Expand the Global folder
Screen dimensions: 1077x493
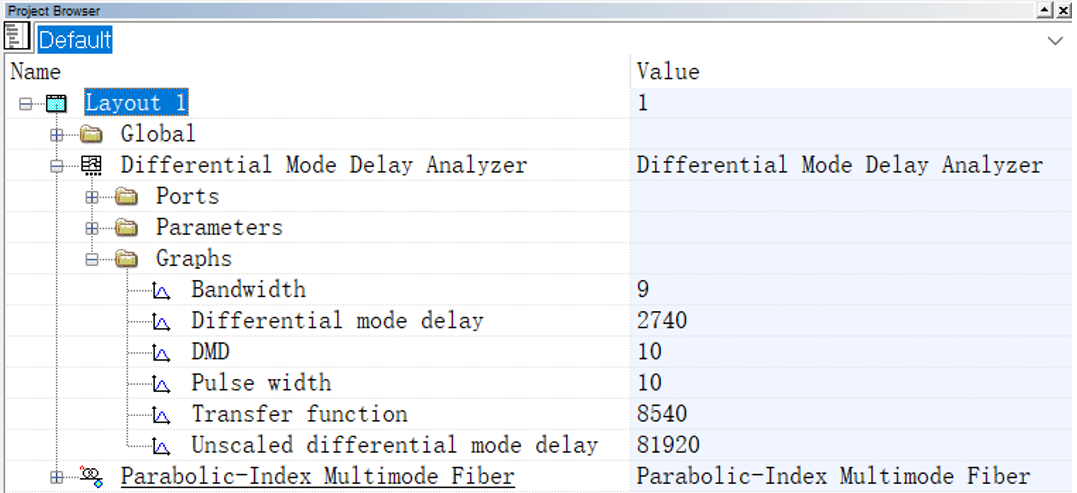click(56, 135)
